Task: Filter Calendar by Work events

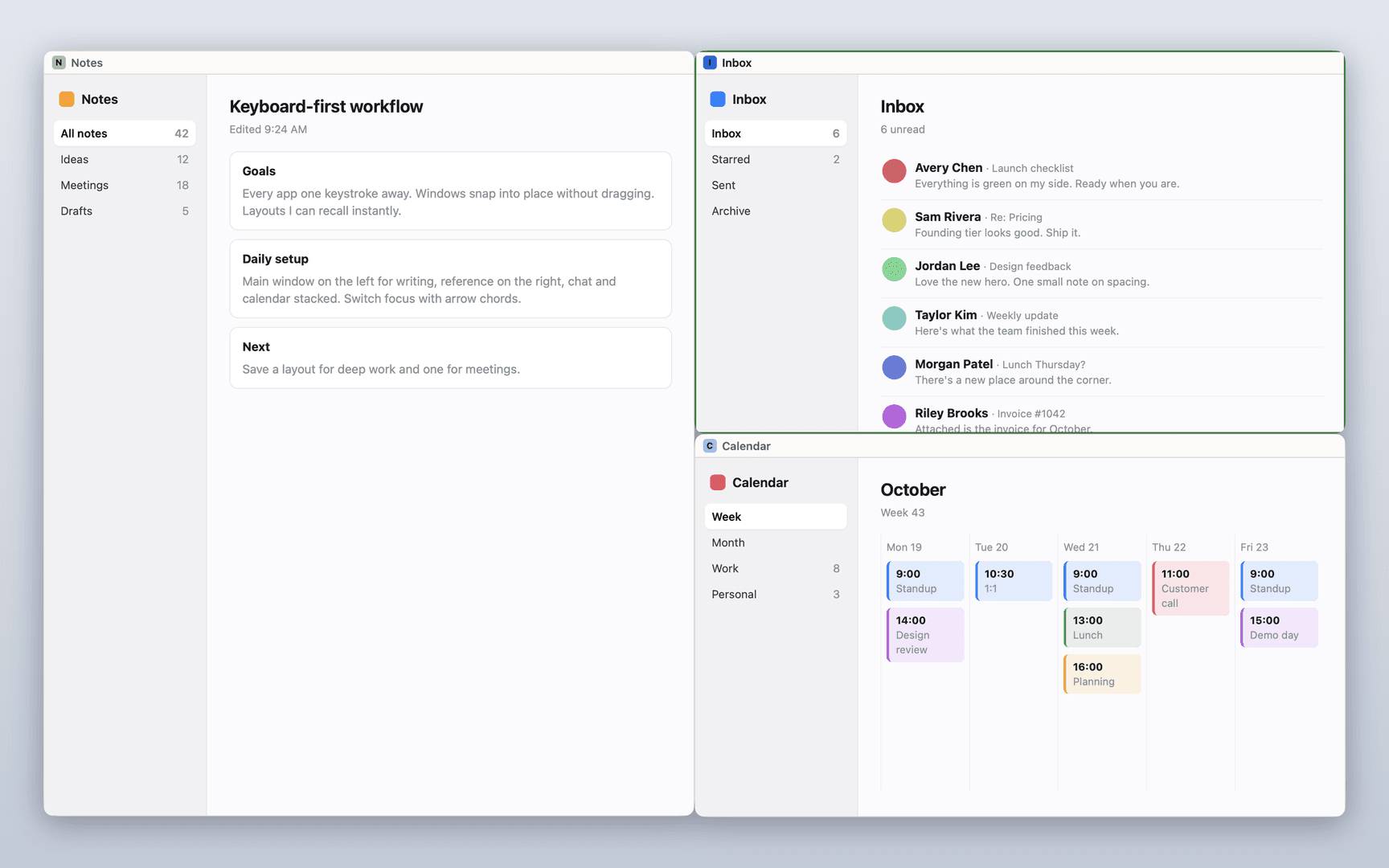Action: (776, 568)
